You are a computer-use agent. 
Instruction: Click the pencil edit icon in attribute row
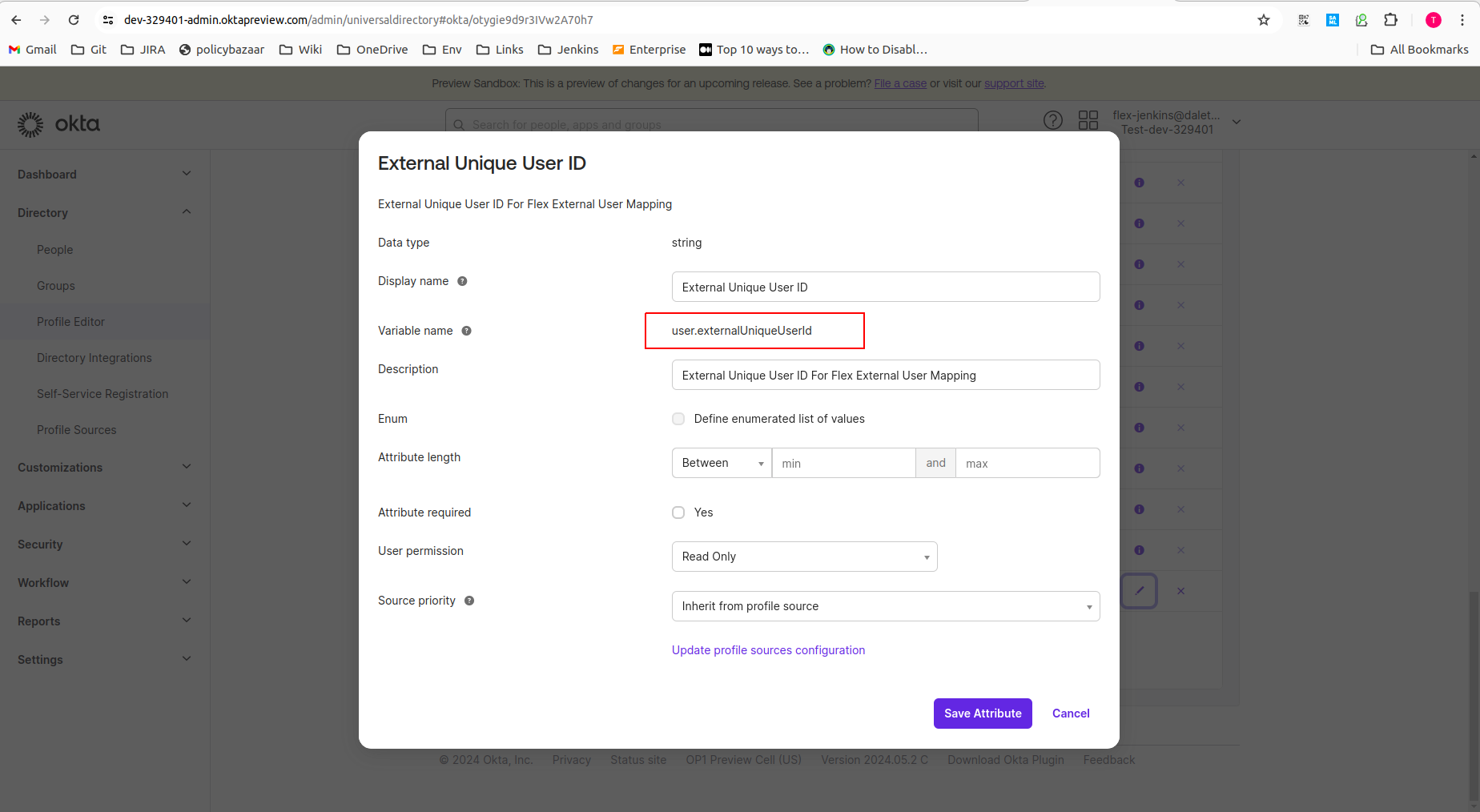[1139, 591]
